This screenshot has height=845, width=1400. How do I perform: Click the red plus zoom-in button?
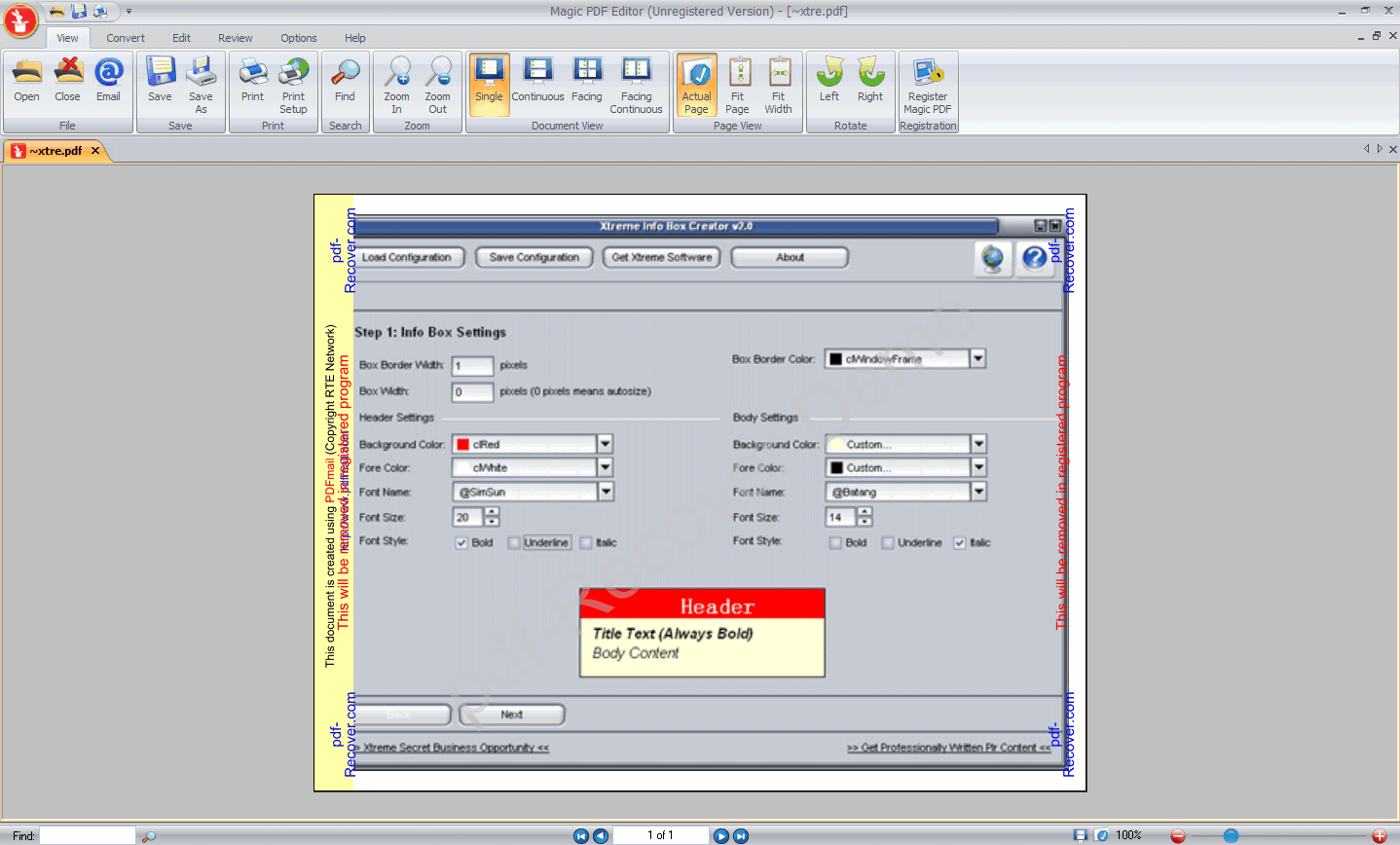[1380, 835]
